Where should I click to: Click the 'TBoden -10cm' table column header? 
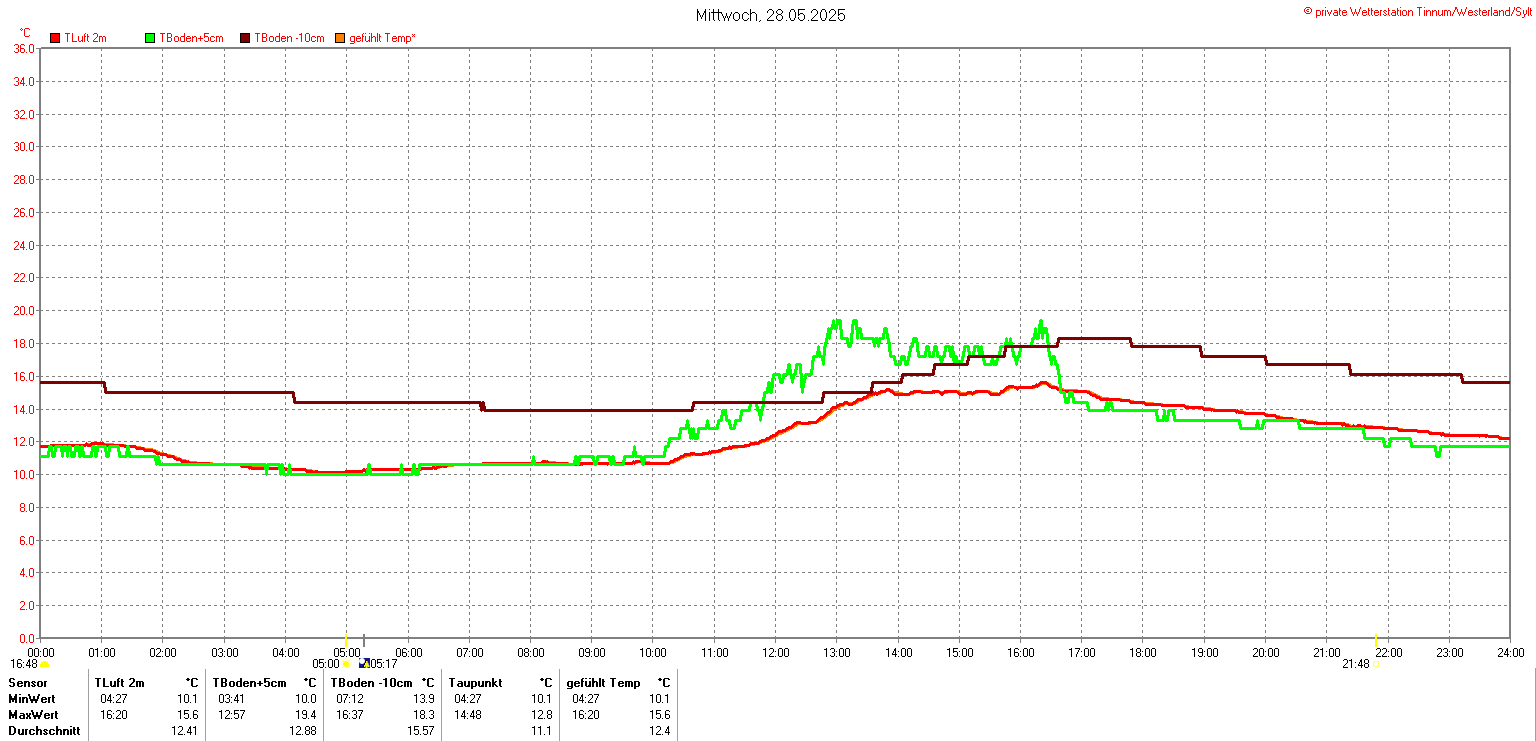[x=370, y=683]
